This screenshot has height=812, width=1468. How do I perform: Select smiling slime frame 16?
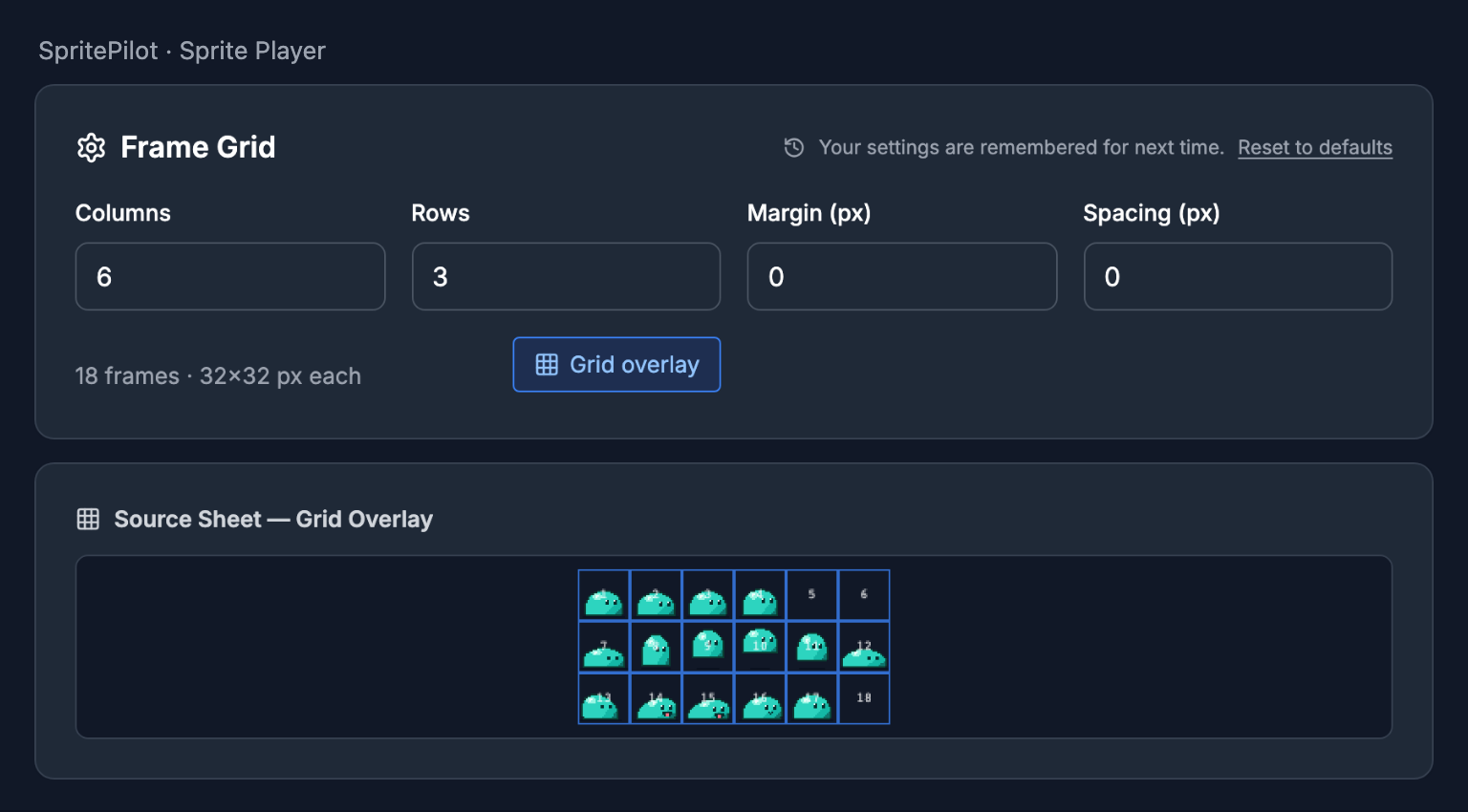[760, 698]
